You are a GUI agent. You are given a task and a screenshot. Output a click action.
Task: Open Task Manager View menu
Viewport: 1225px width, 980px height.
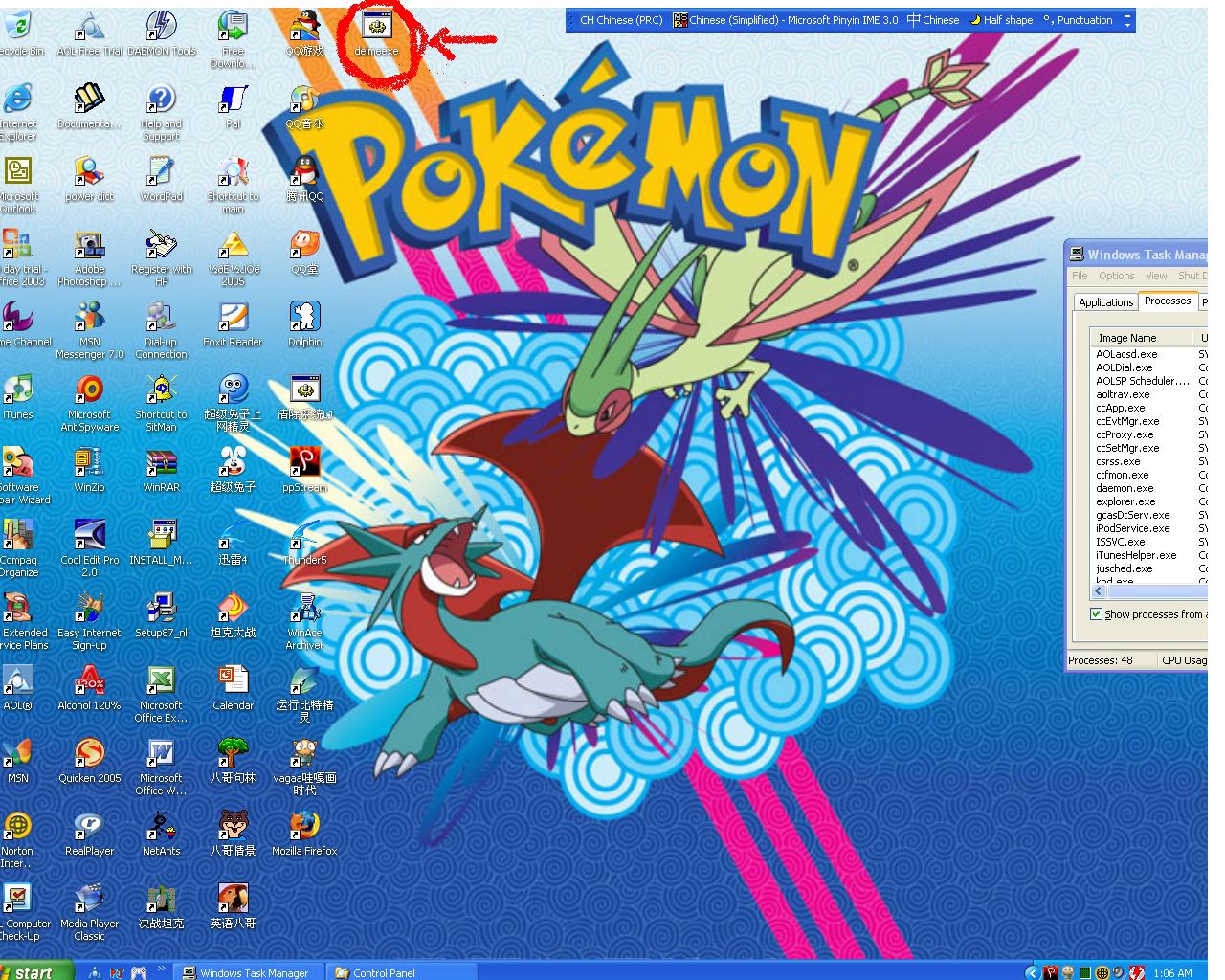(1156, 276)
